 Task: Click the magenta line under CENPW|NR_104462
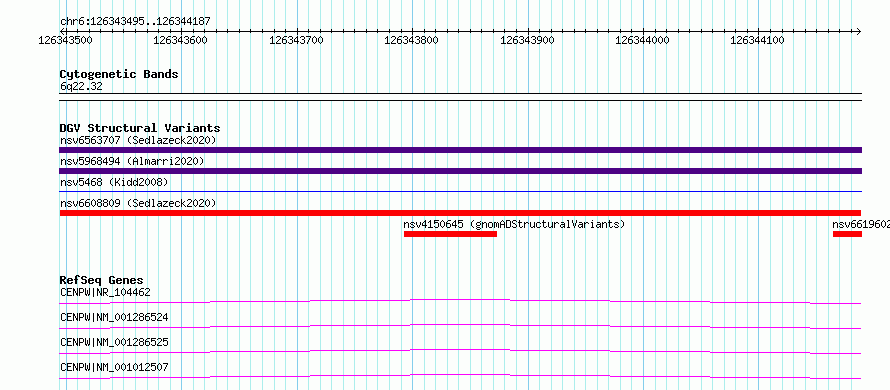[x=460, y=301]
